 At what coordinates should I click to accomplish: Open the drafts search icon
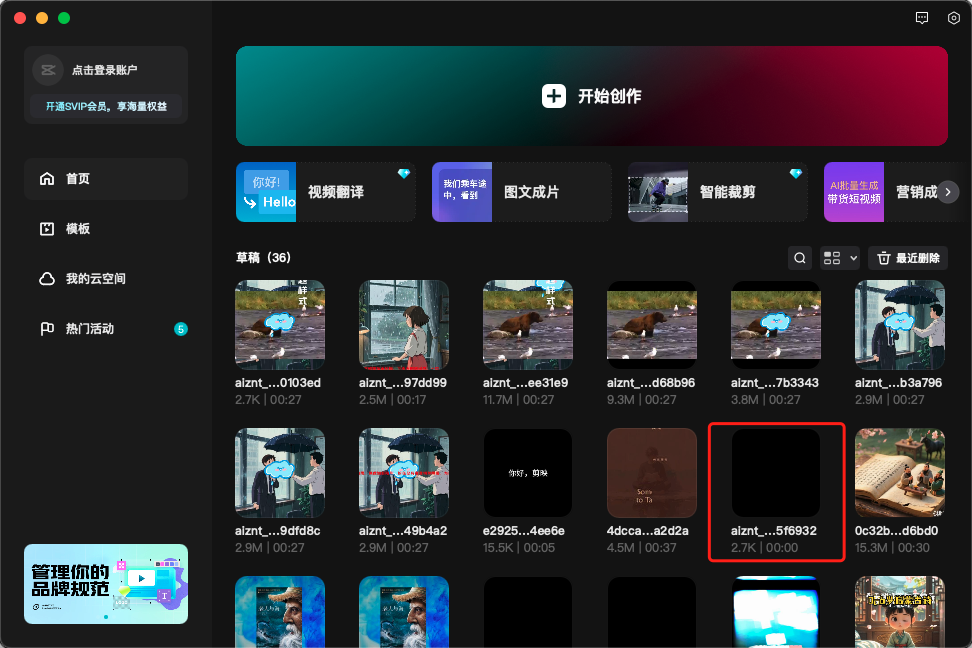pos(799,257)
